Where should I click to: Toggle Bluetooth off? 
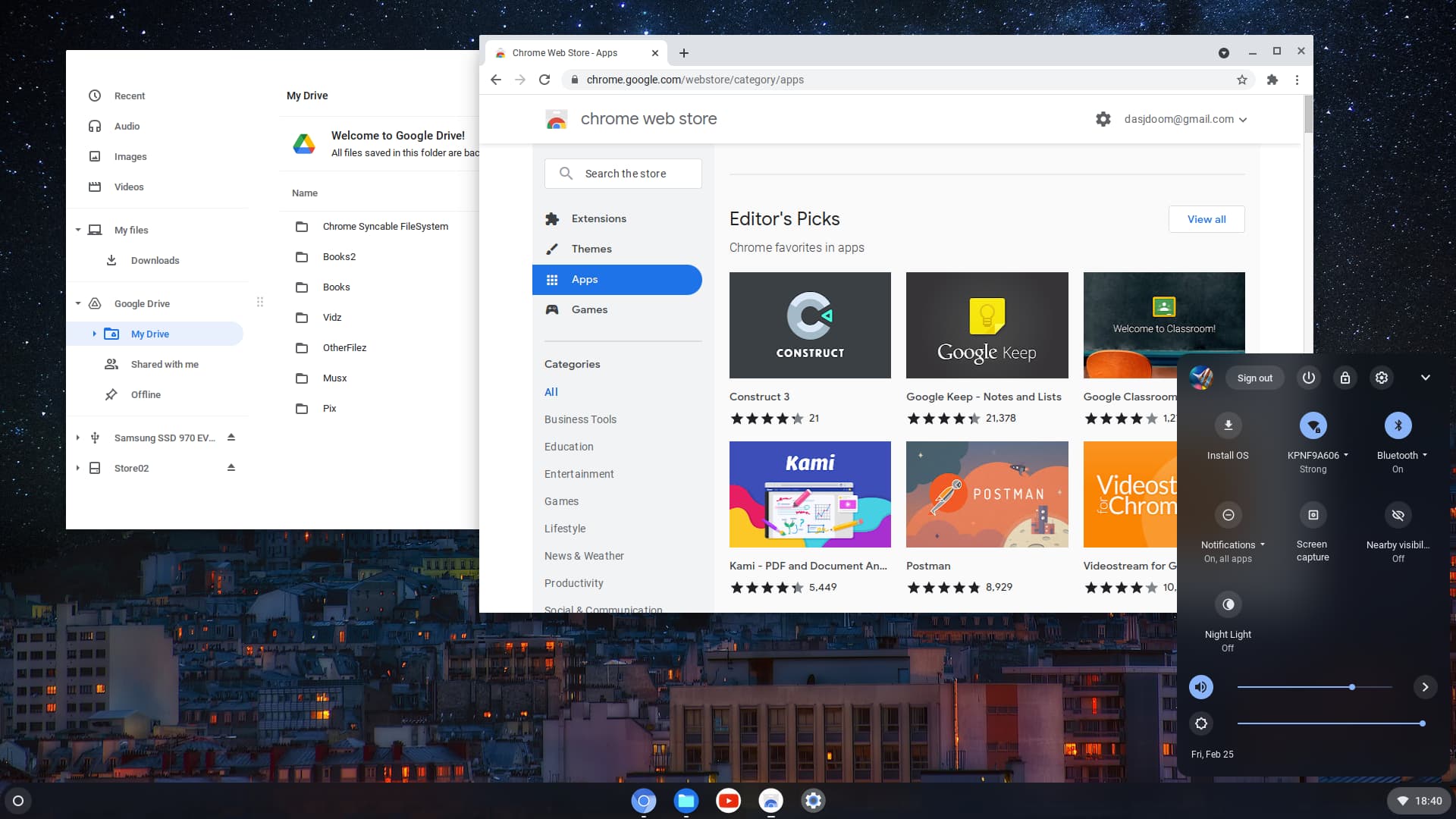tap(1398, 425)
